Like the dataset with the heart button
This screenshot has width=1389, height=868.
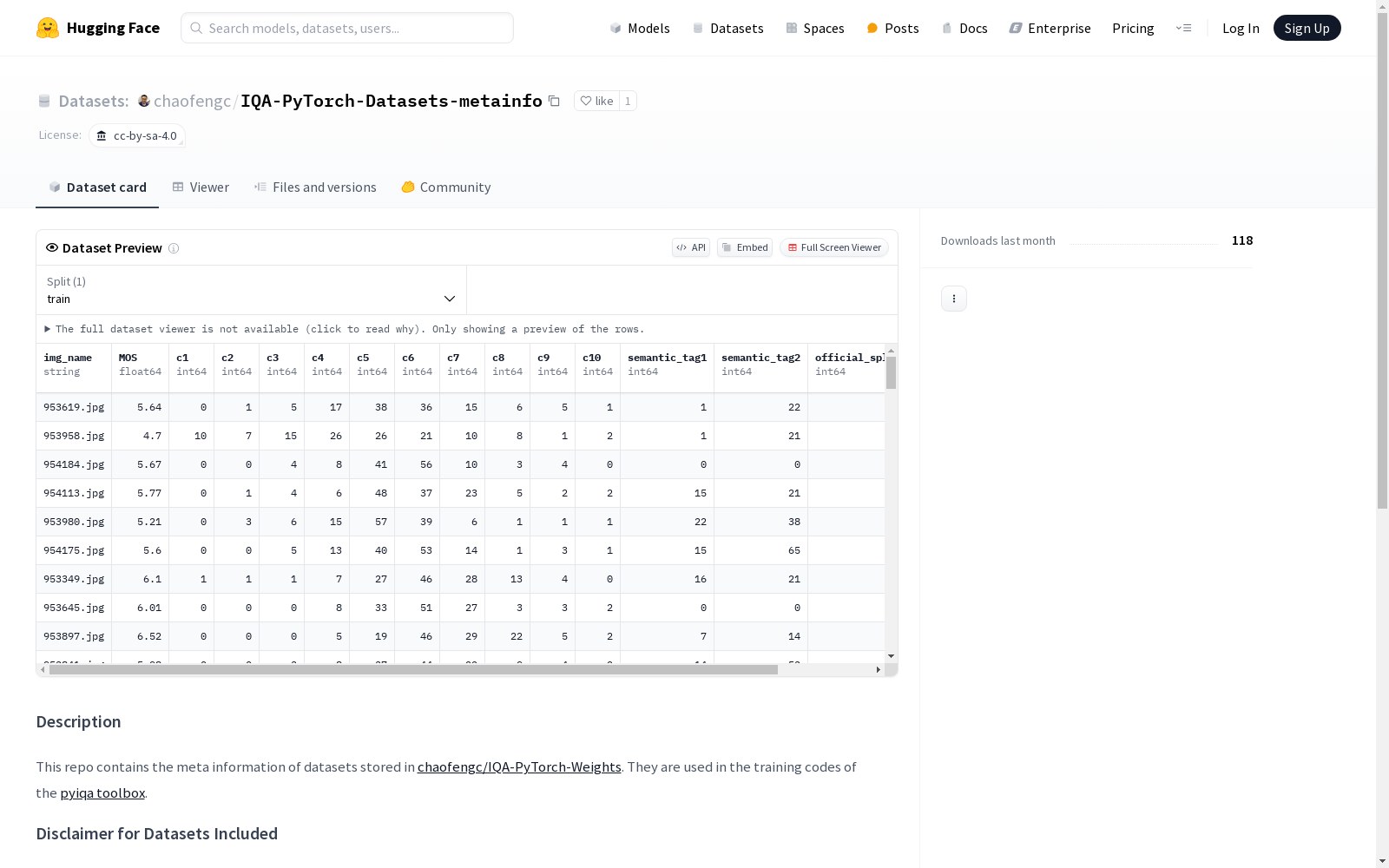click(x=596, y=101)
